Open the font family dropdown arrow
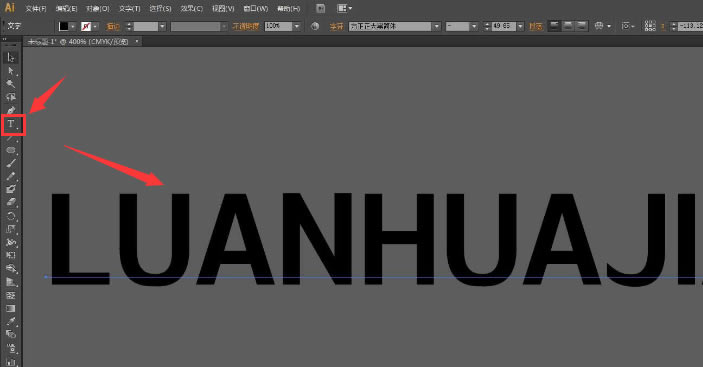The width and height of the screenshot is (703, 367). 437,26
